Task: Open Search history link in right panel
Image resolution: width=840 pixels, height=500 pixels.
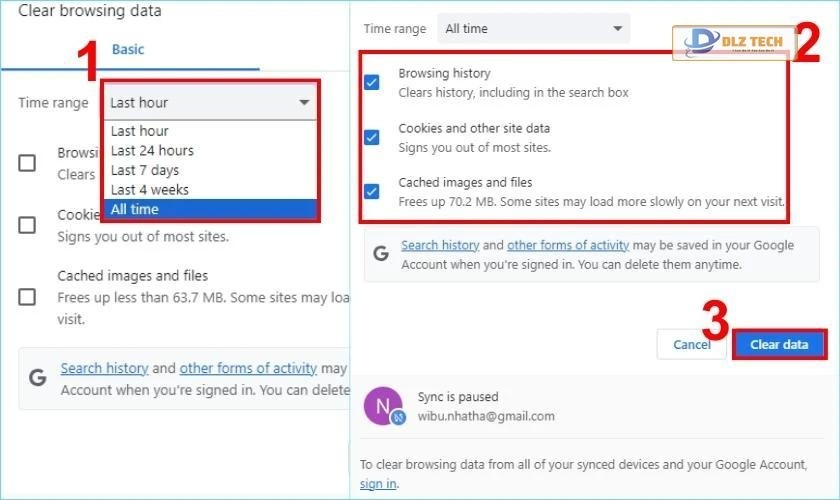Action: (x=440, y=245)
